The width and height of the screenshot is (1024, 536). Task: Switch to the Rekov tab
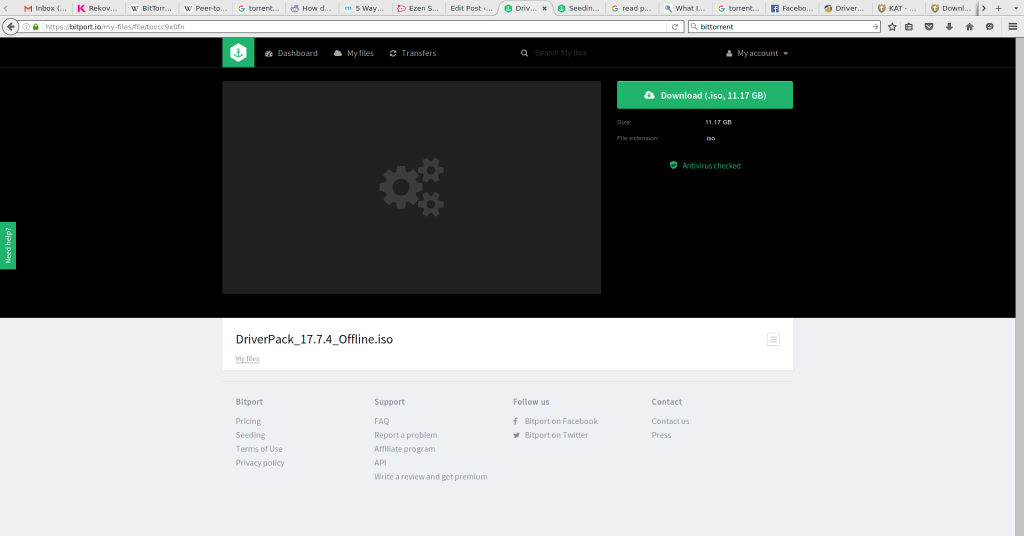pos(98,8)
